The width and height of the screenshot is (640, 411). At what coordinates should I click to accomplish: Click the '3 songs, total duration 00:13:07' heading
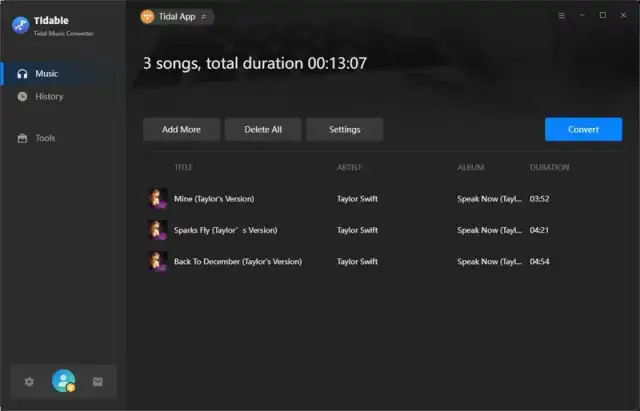tap(255, 63)
